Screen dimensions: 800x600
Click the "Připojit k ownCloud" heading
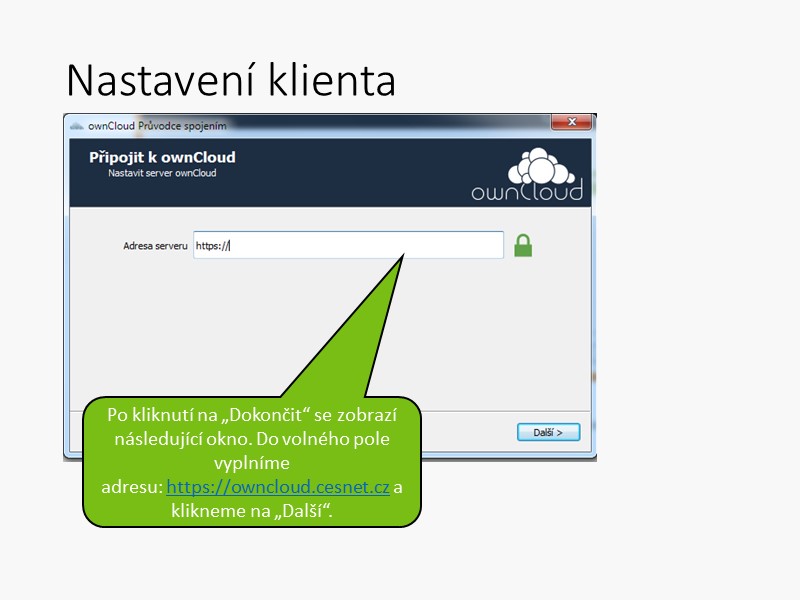(x=162, y=157)
